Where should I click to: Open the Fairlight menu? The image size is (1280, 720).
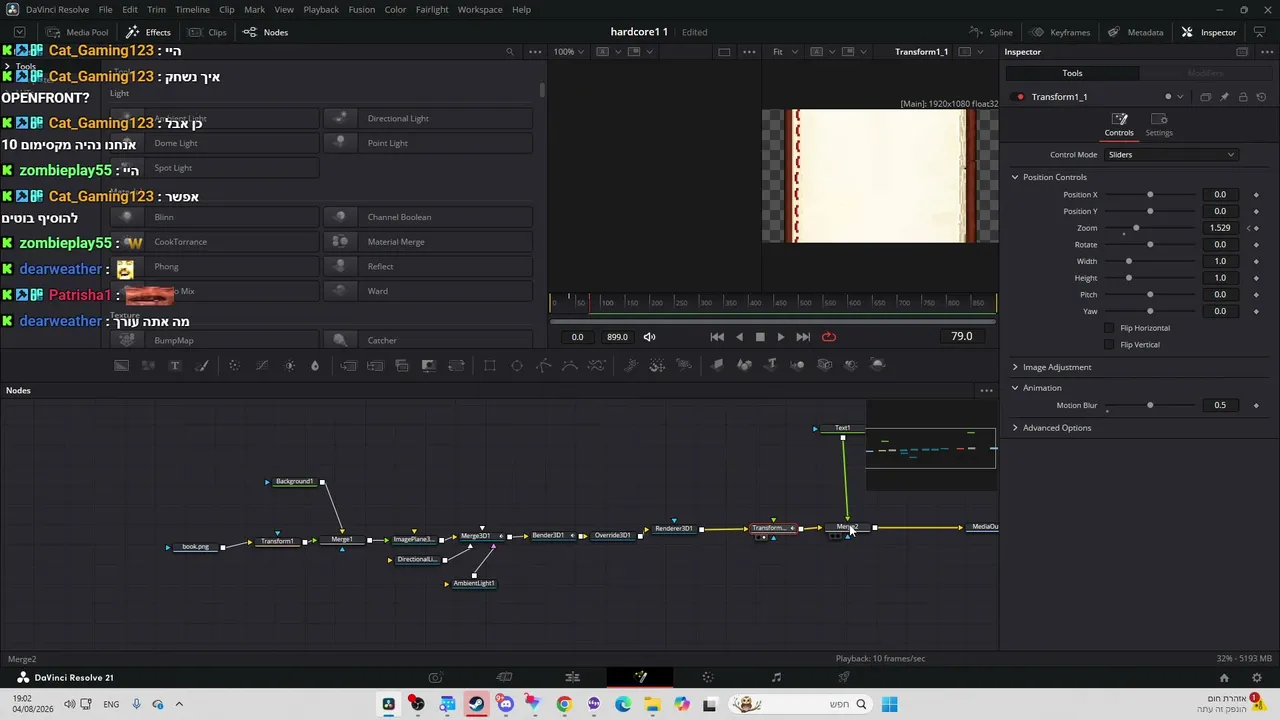click(432, 10)
